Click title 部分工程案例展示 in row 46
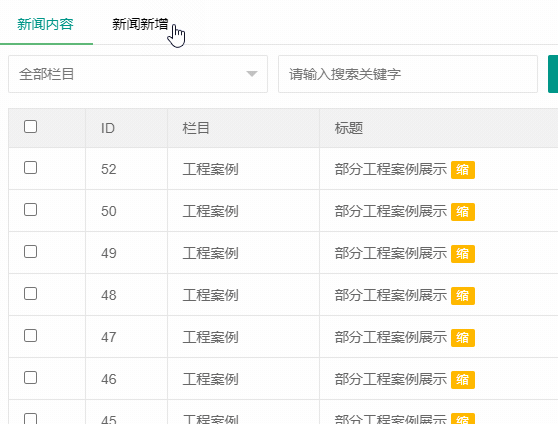Screen dimensions: 558x424 coord(390,379)
